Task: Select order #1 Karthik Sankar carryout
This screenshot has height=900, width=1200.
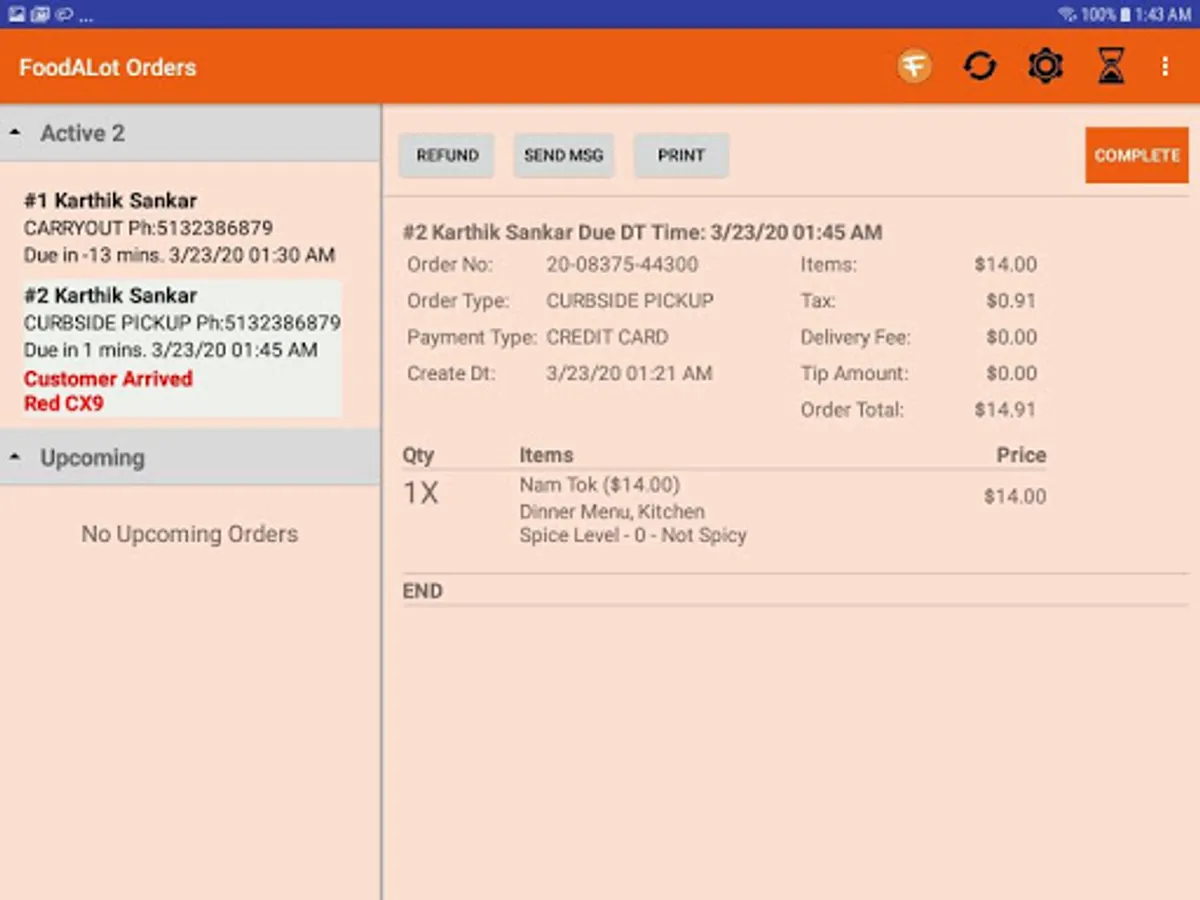Action: [180, 227]
